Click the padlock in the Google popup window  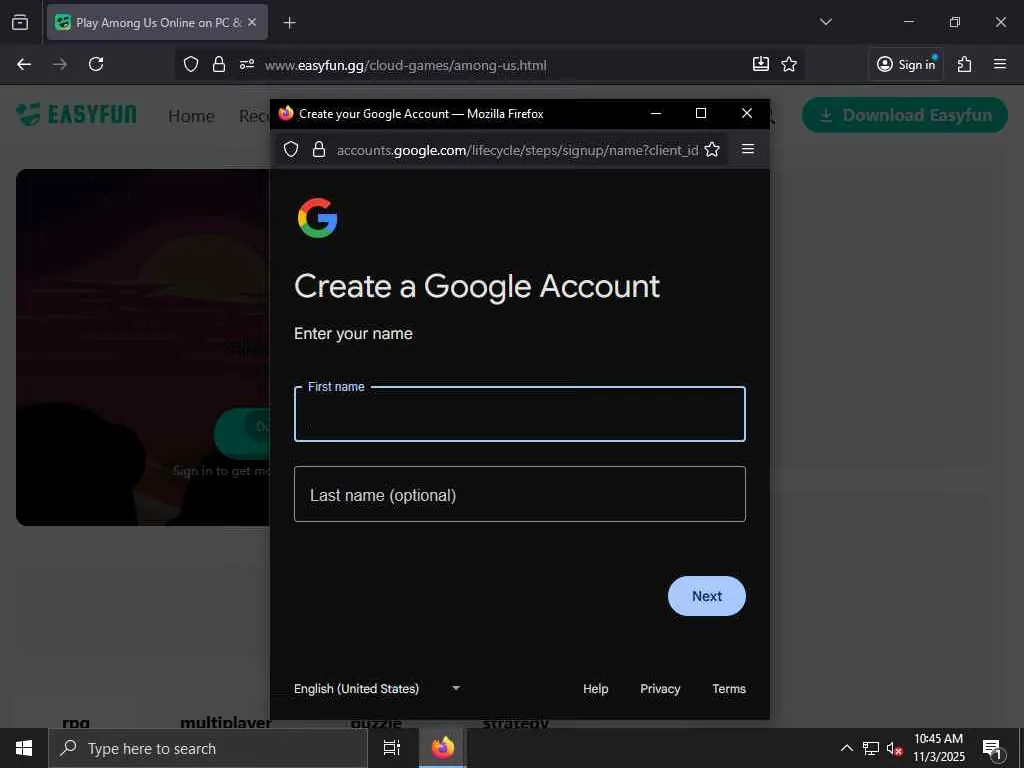(319, 150)
